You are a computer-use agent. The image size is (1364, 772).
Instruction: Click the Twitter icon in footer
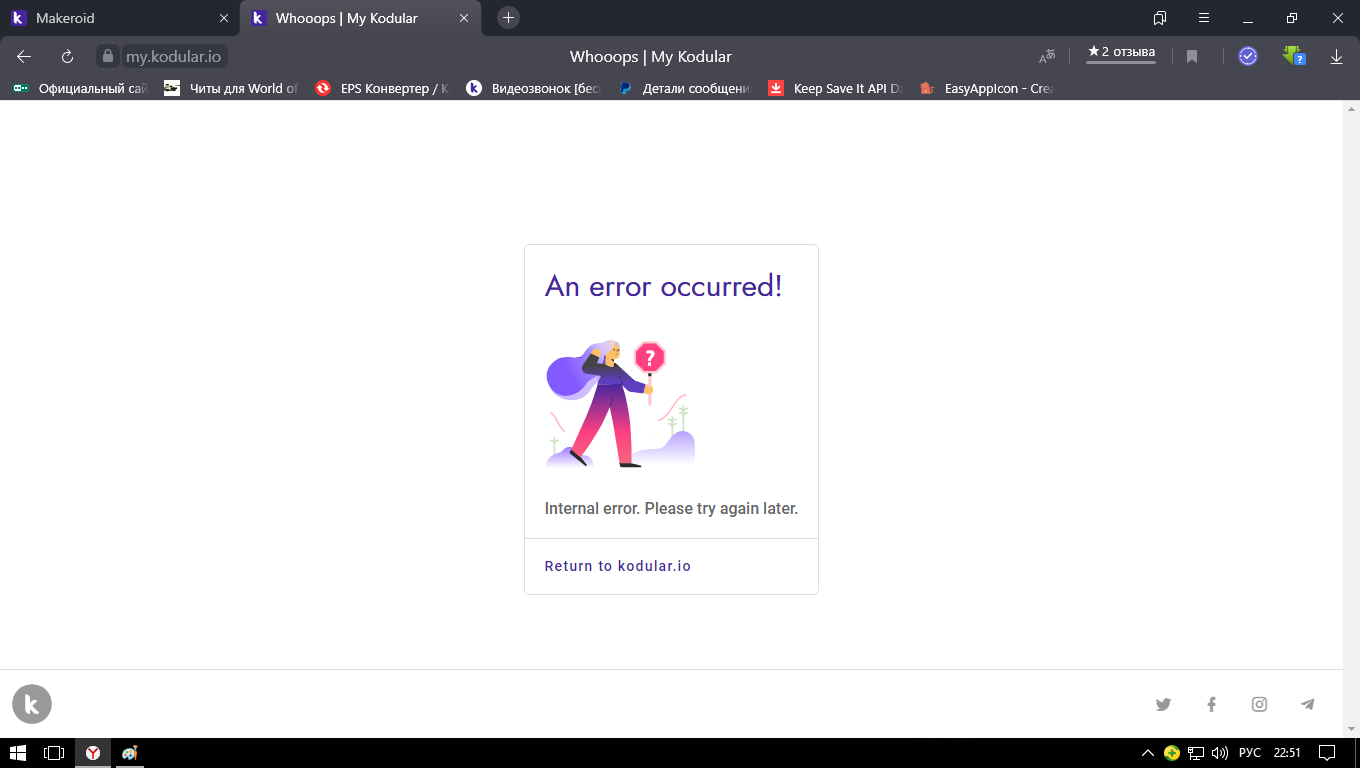[1163, 705]
